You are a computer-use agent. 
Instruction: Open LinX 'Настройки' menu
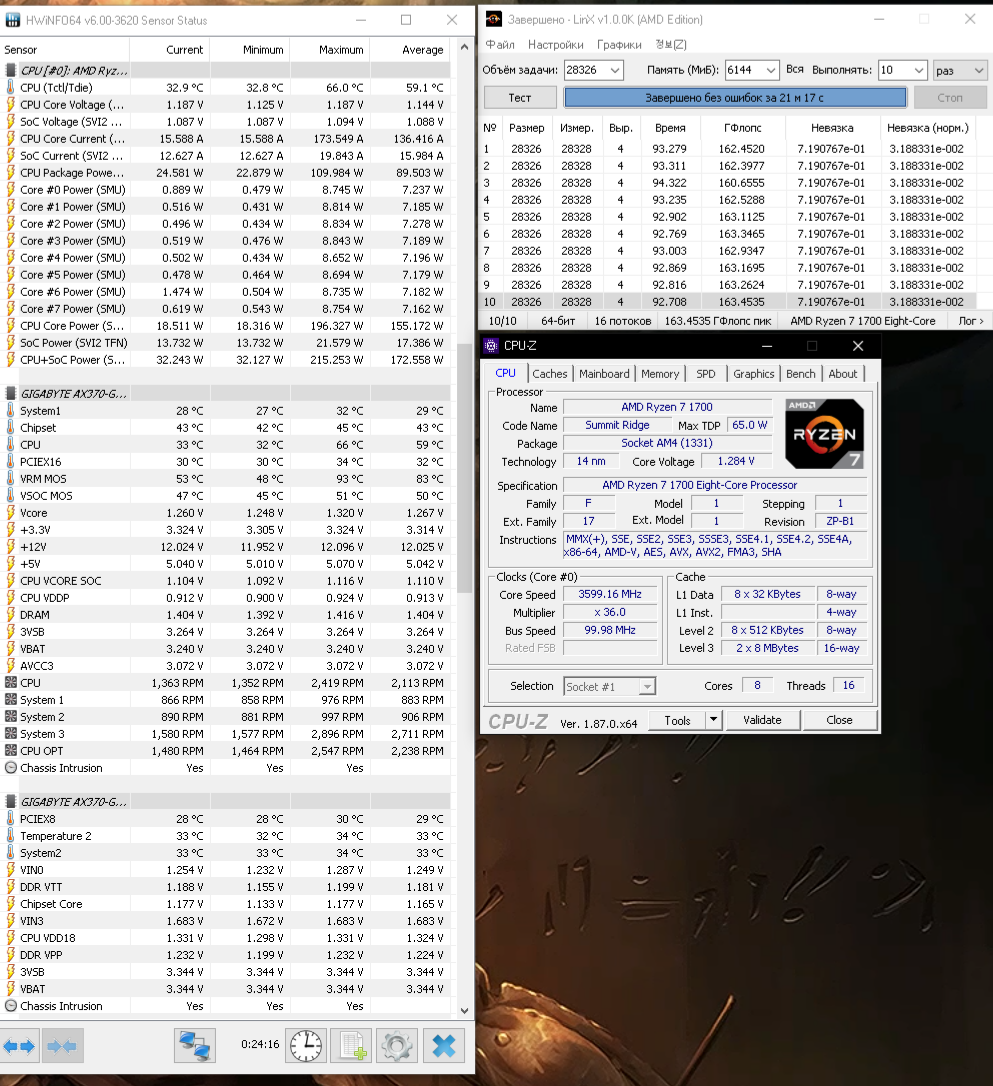click(555, 44)
